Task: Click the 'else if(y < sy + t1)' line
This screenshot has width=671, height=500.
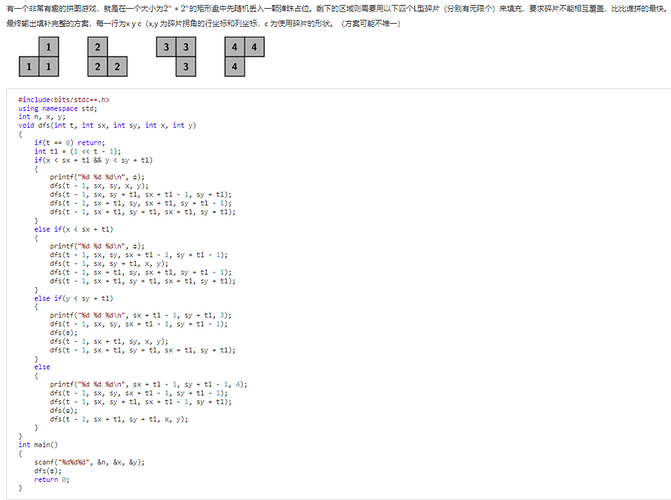Action: (74, 298)
